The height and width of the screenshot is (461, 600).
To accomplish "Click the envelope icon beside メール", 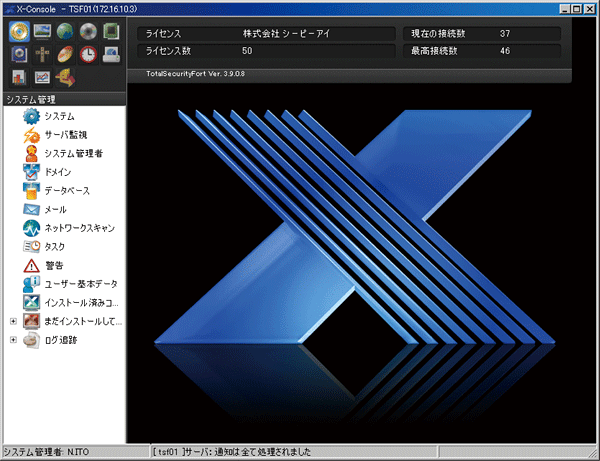I will [31, 209].
